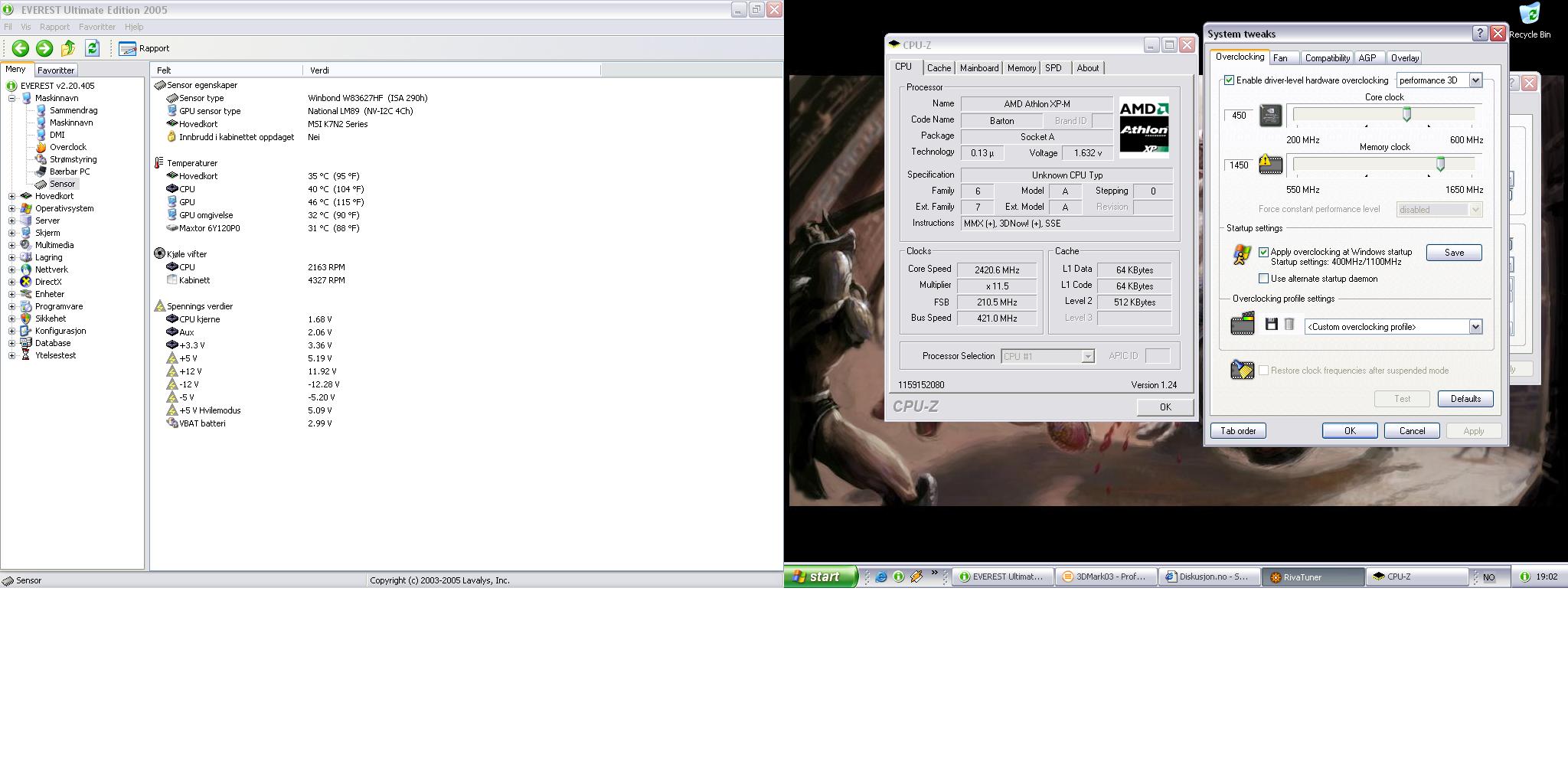
Task: Expand the DirectX tree node
Action: coord(12,282)
